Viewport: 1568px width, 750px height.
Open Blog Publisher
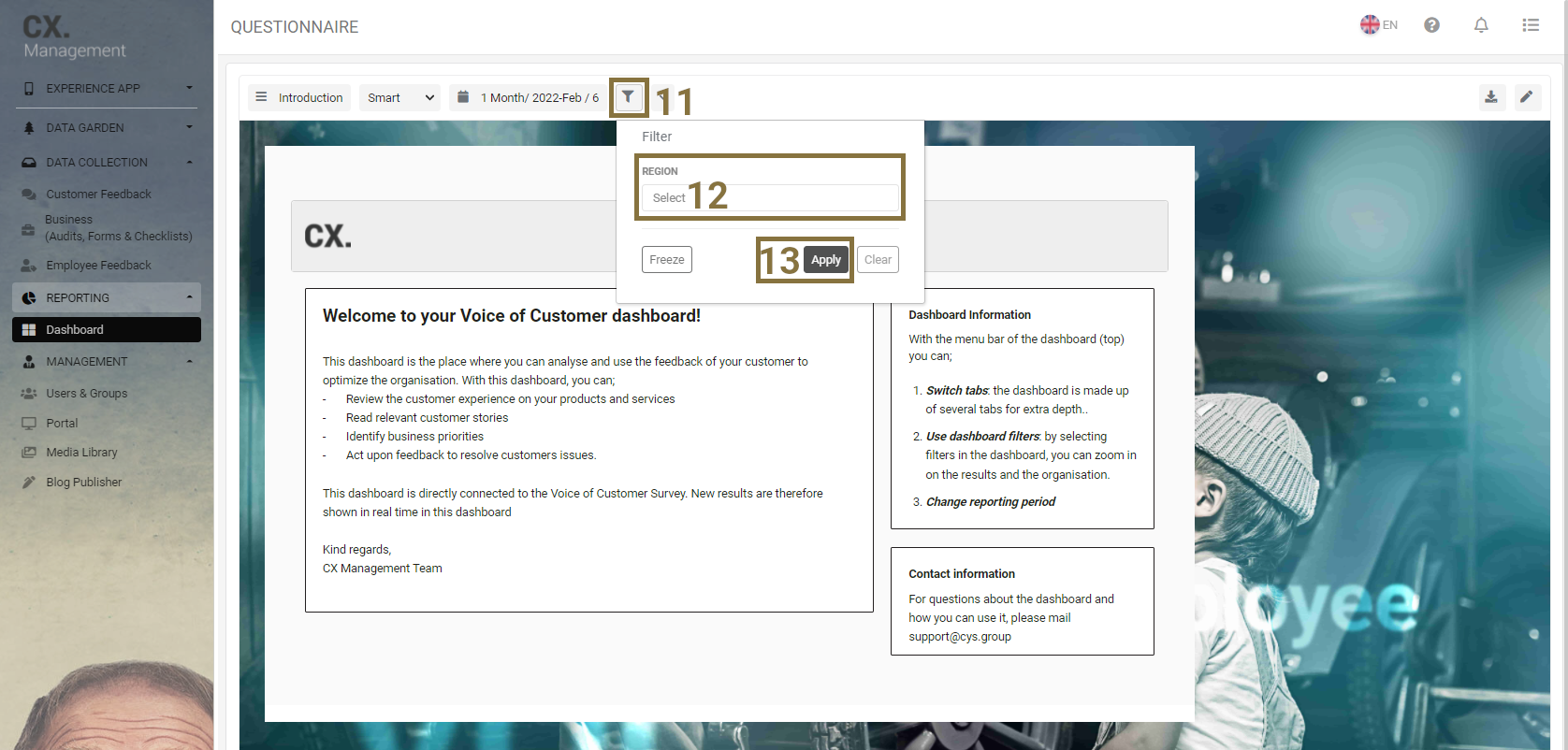tap(84, 482)
